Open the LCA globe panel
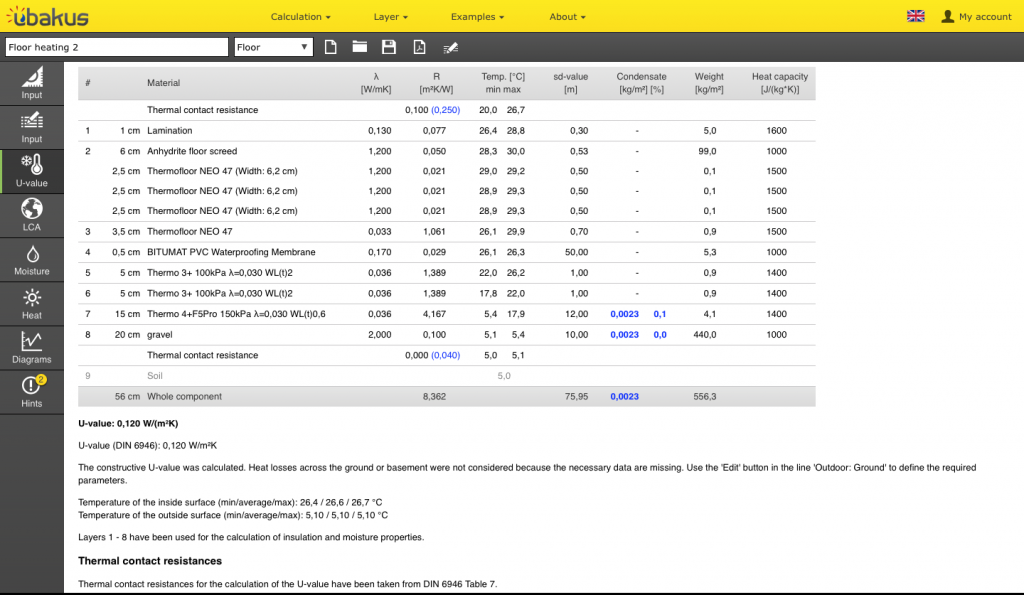This screenshot has height=595, width=1024. pyautogui.click(x=32, y=215)
